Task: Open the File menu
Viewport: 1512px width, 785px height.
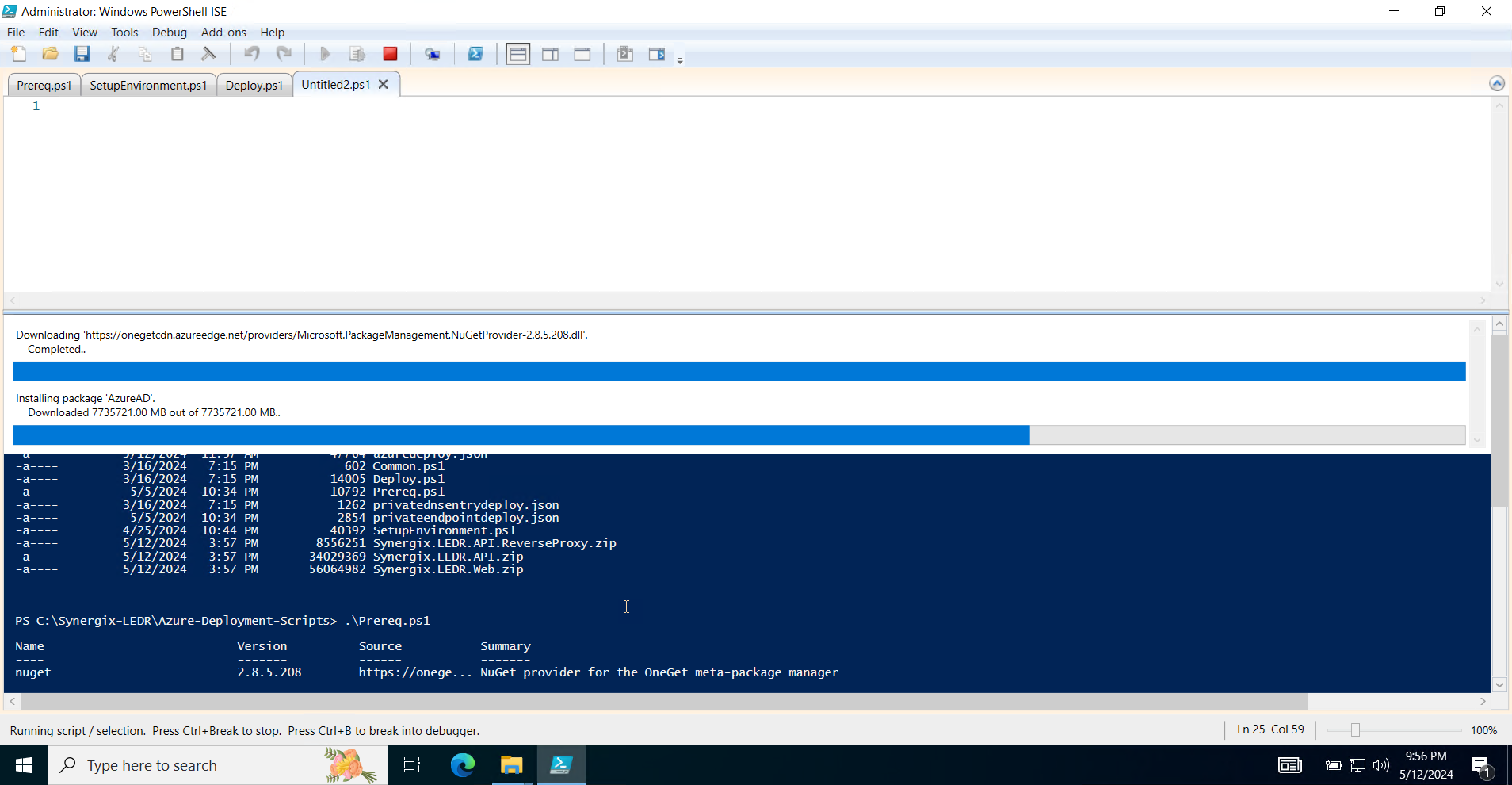Action: tap(16, 33)
